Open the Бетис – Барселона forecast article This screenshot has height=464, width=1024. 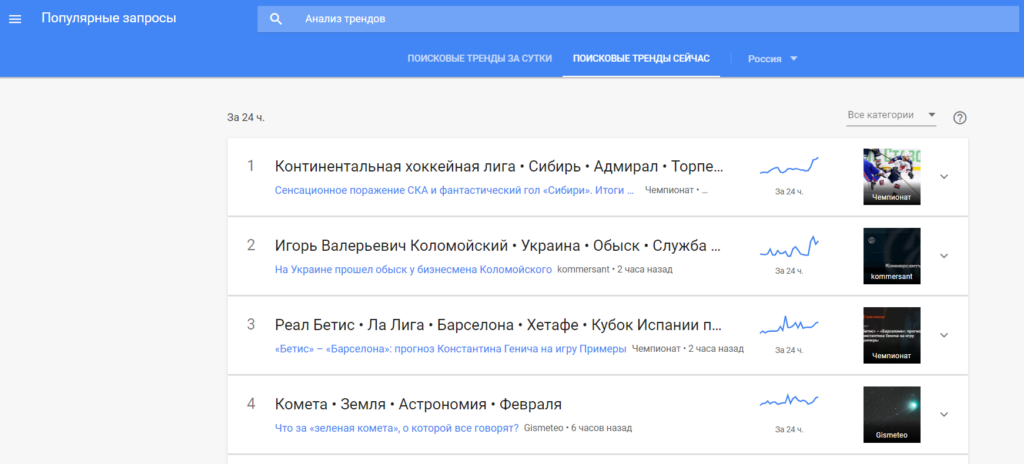point(451,348)
